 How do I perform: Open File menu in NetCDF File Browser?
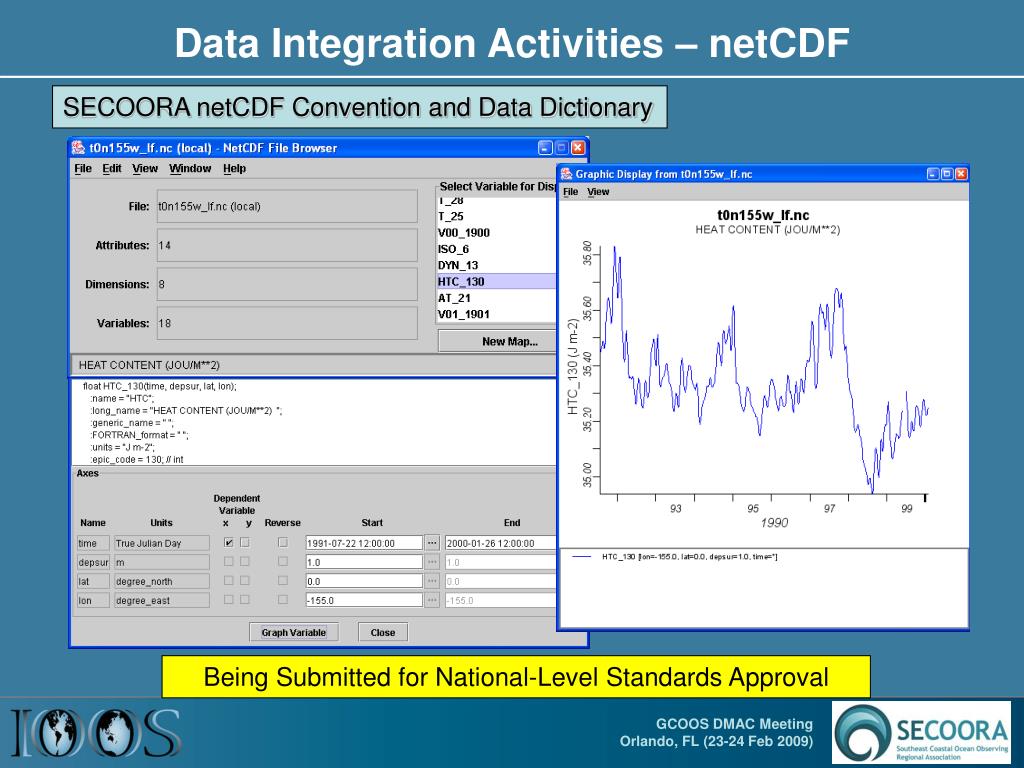pyautogui.click(x=83, y=168)
